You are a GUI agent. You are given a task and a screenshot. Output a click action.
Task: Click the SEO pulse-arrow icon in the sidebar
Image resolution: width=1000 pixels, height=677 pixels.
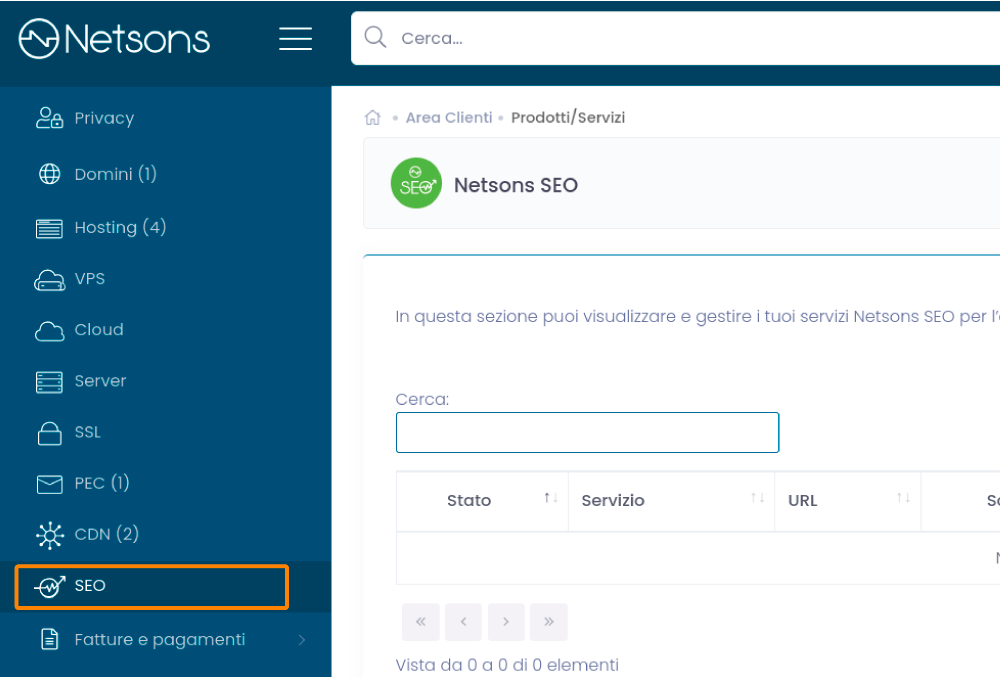coord(49,586)
